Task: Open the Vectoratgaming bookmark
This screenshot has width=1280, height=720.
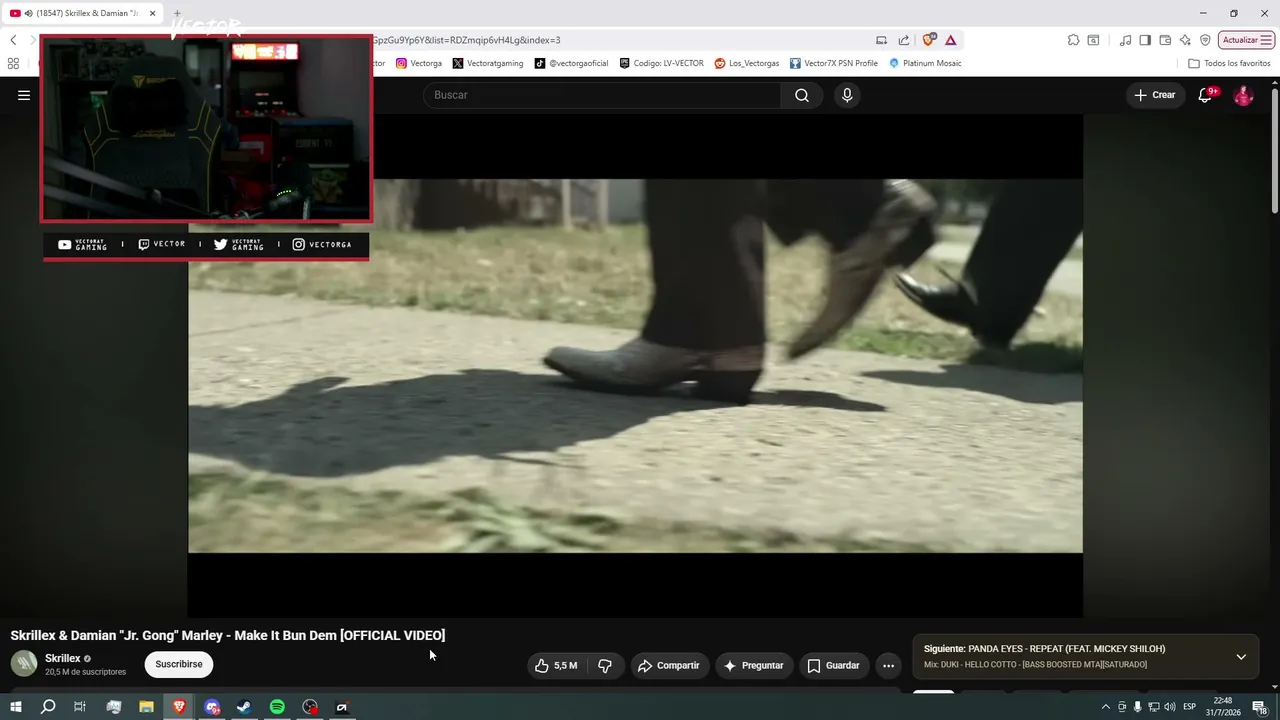Action: click(x=488, y=63)
